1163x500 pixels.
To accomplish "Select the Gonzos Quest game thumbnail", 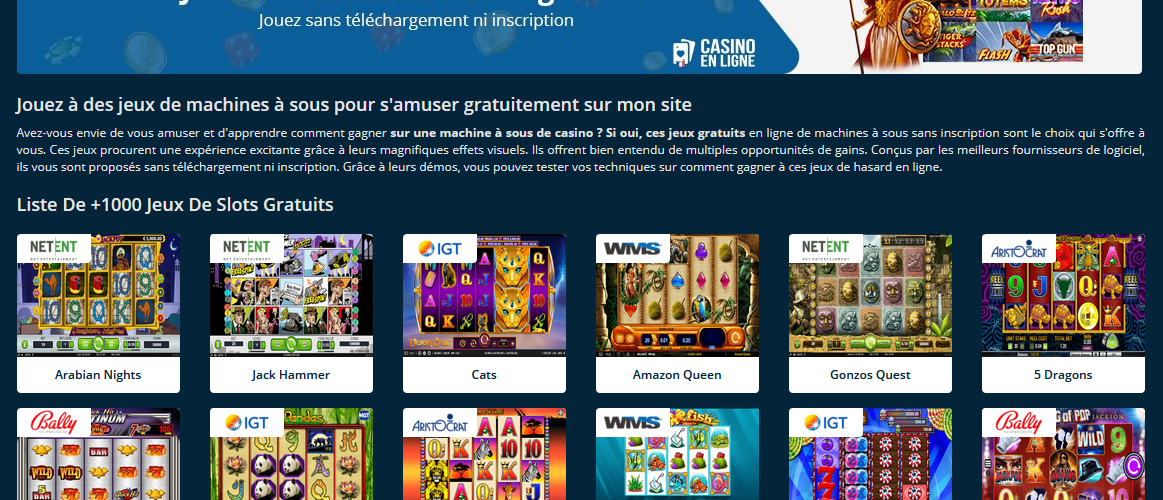I will [870, 295].
